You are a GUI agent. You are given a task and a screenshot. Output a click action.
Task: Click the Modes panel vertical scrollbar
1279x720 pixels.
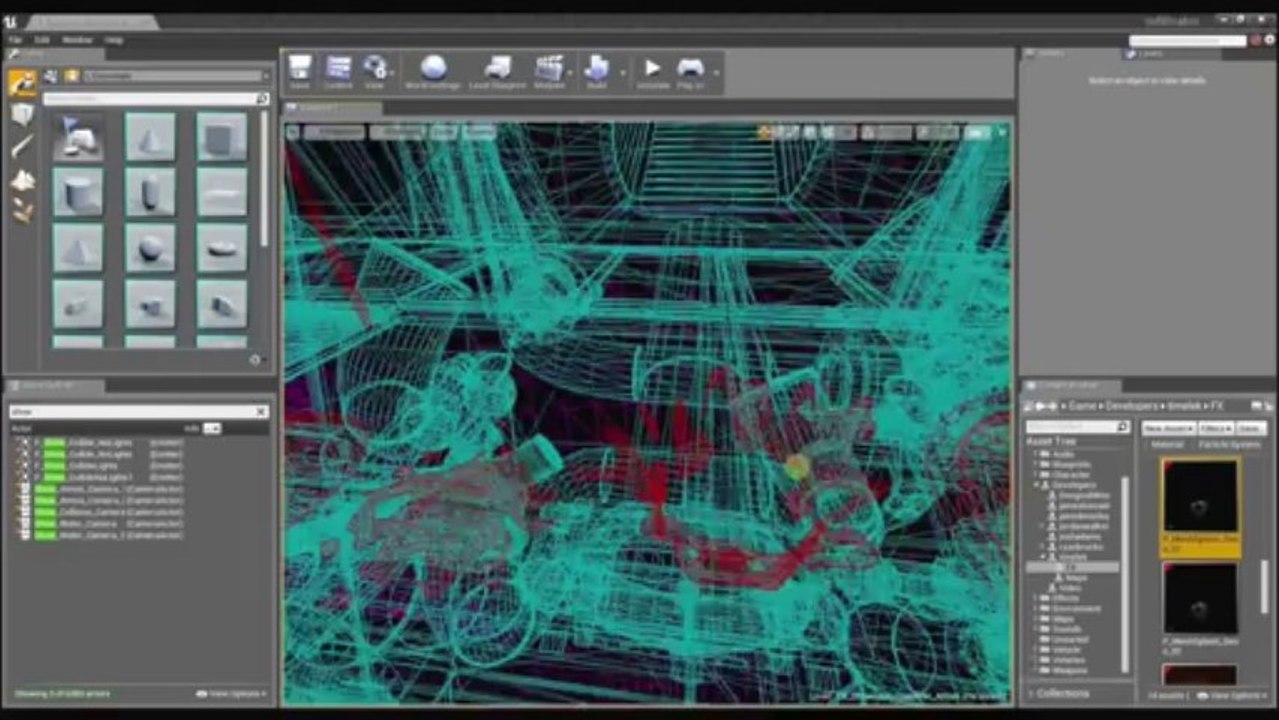point(264,180)
